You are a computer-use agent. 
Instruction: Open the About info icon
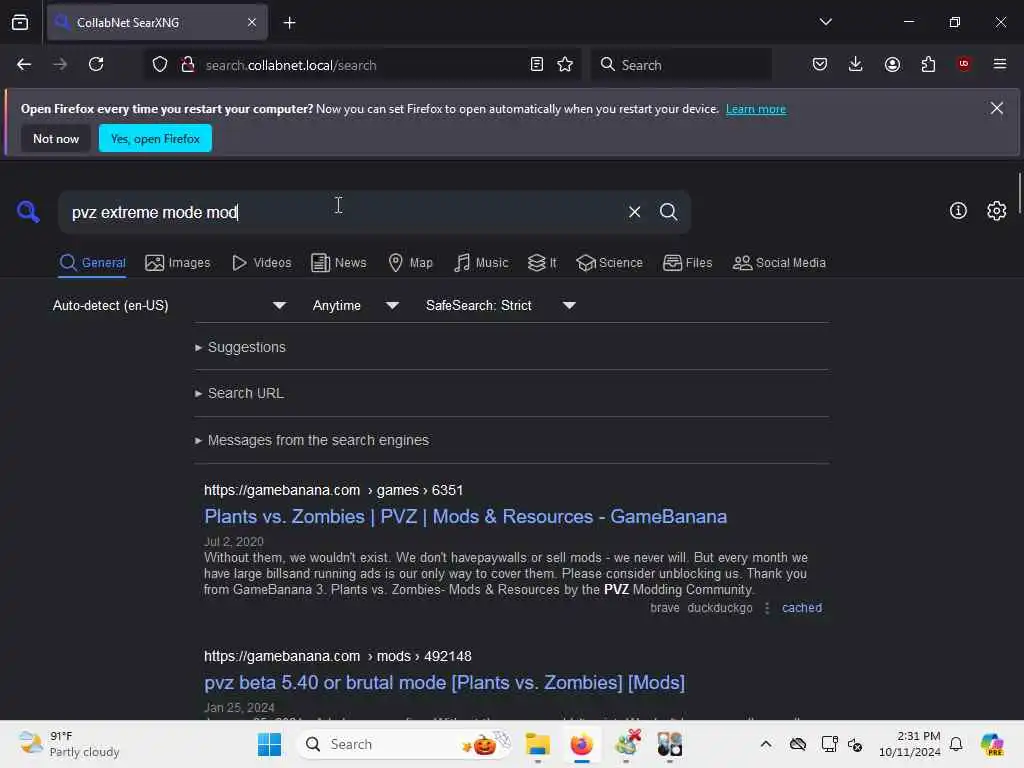point(958,211)
